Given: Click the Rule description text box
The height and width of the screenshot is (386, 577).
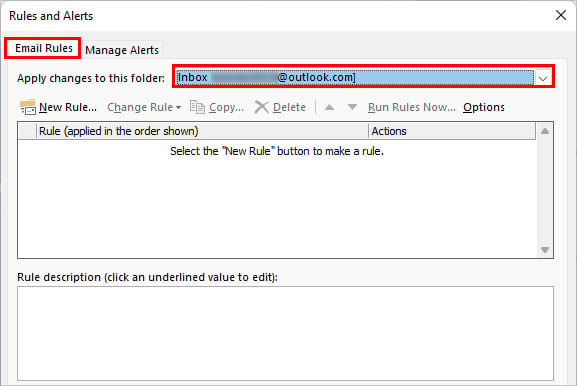Looking at the screenshot, I should (285, 333).
